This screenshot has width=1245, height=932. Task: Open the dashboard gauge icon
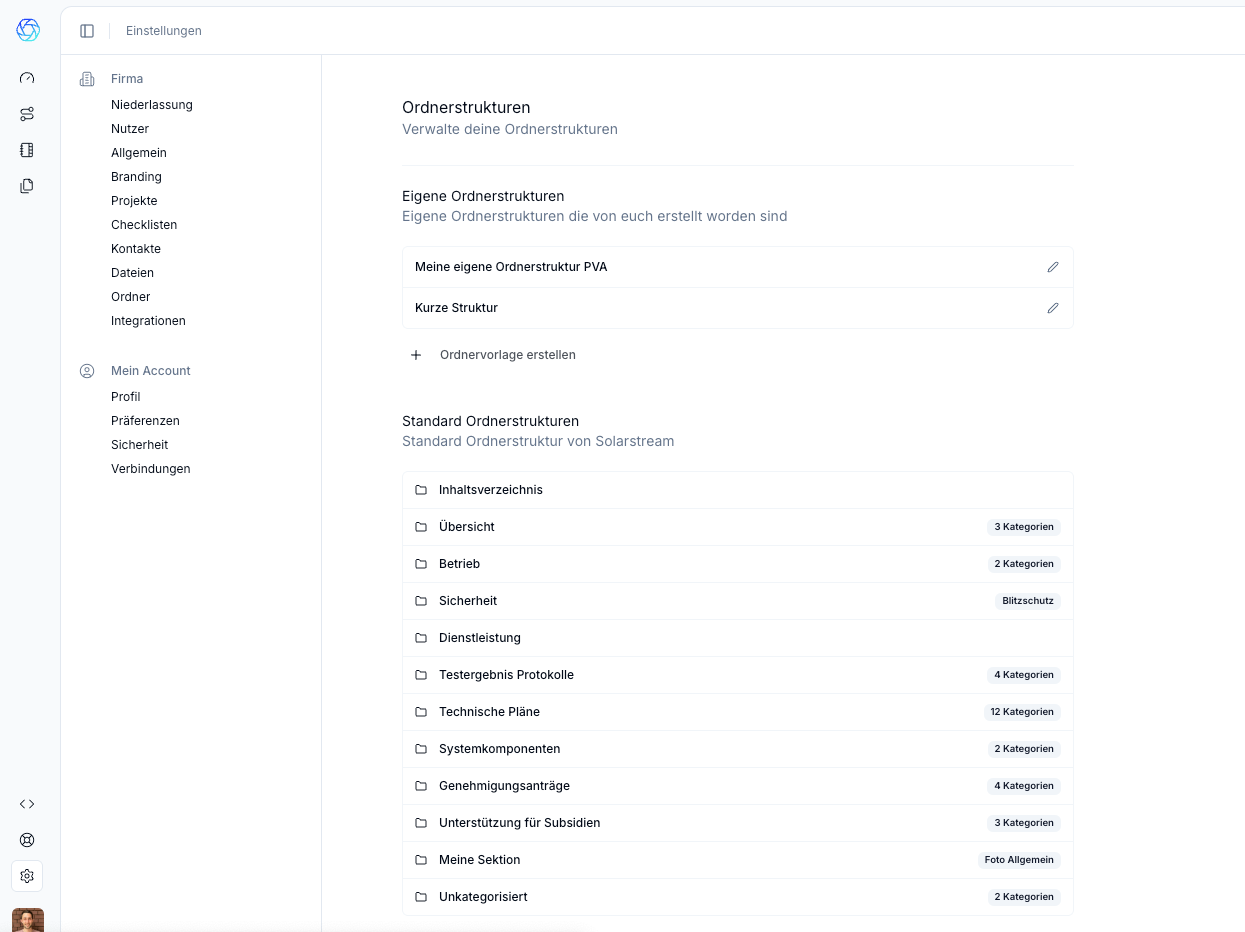point(27,78)
